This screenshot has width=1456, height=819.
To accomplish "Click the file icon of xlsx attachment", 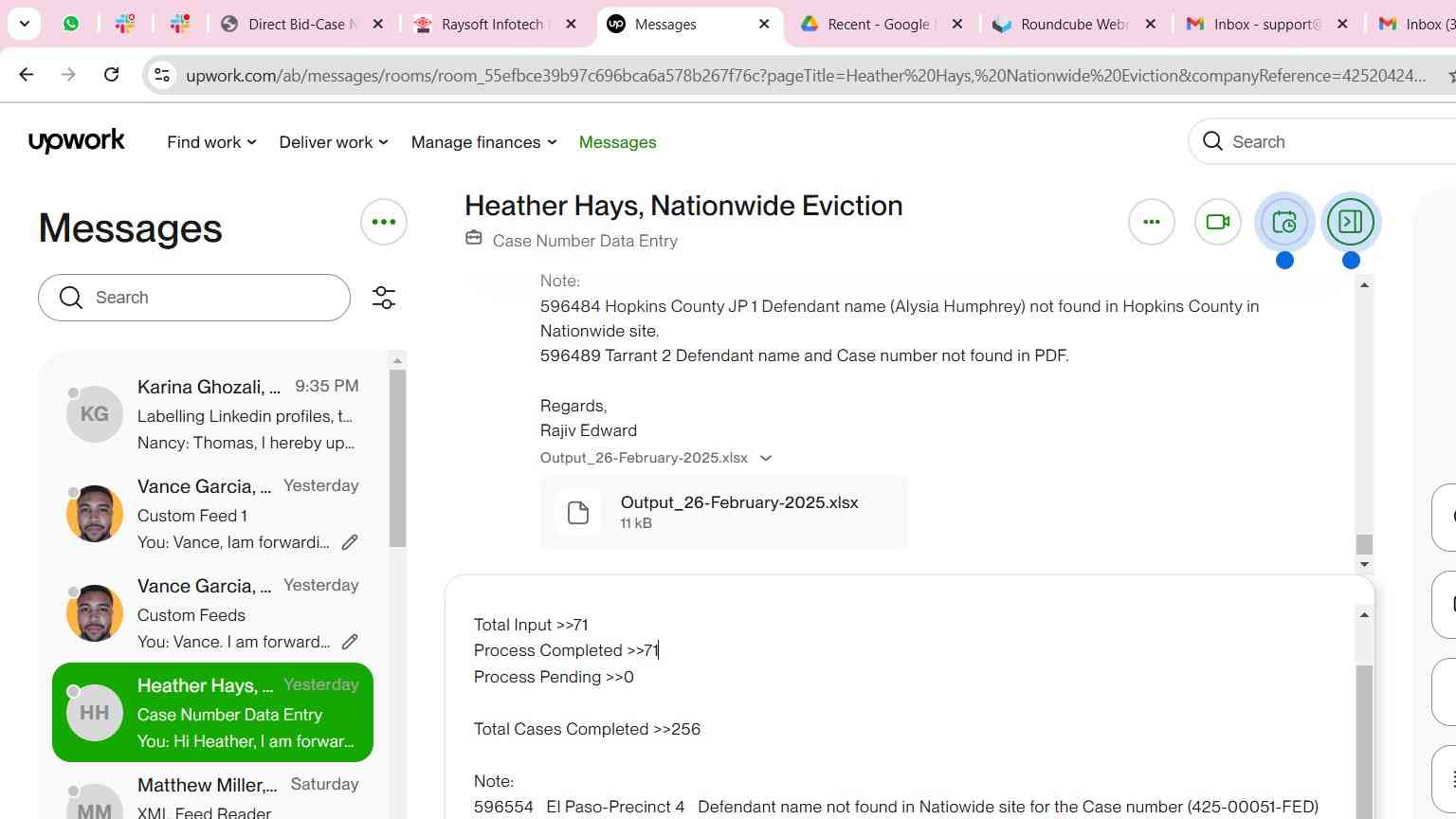I will [x=578, y=513].
